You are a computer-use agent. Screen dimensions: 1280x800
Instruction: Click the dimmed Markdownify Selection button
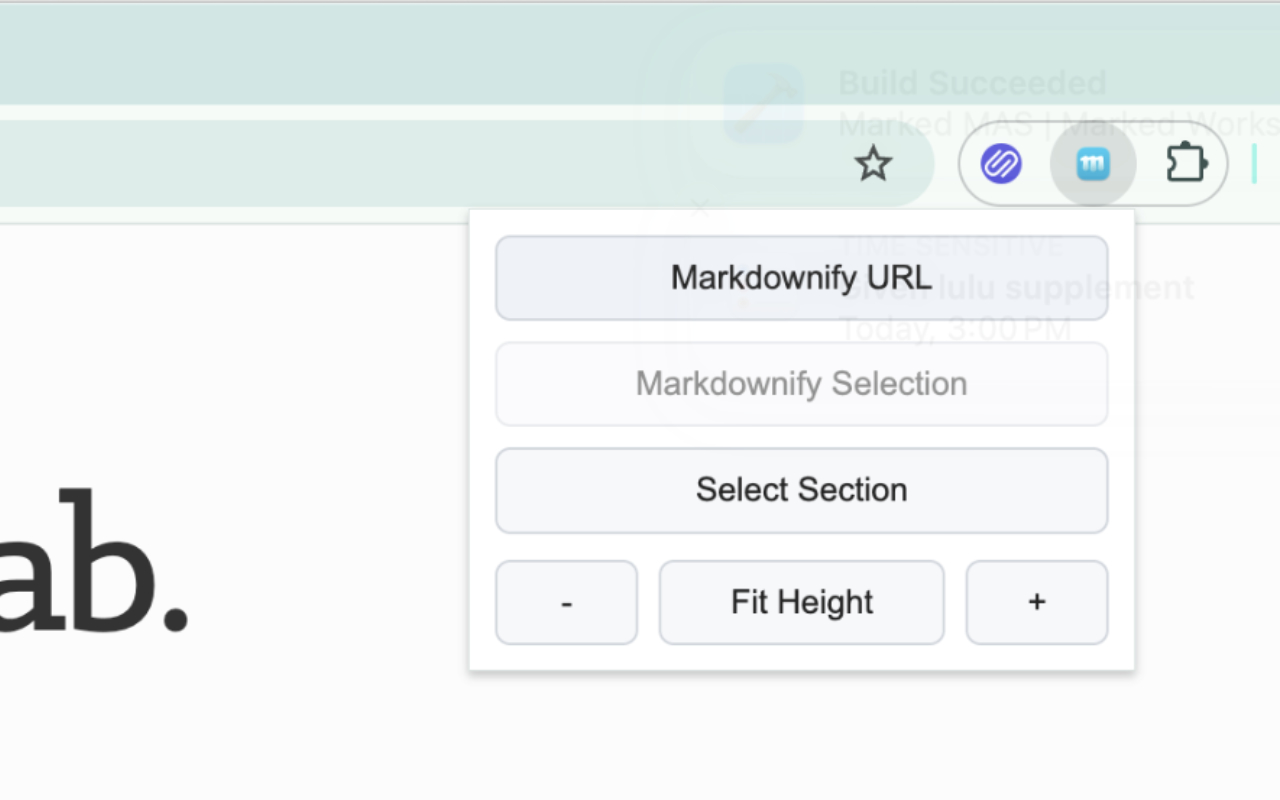click(x=801, y=384)
